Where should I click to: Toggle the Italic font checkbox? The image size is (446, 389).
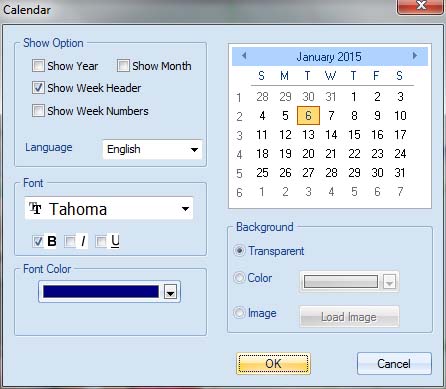(70, 241)
